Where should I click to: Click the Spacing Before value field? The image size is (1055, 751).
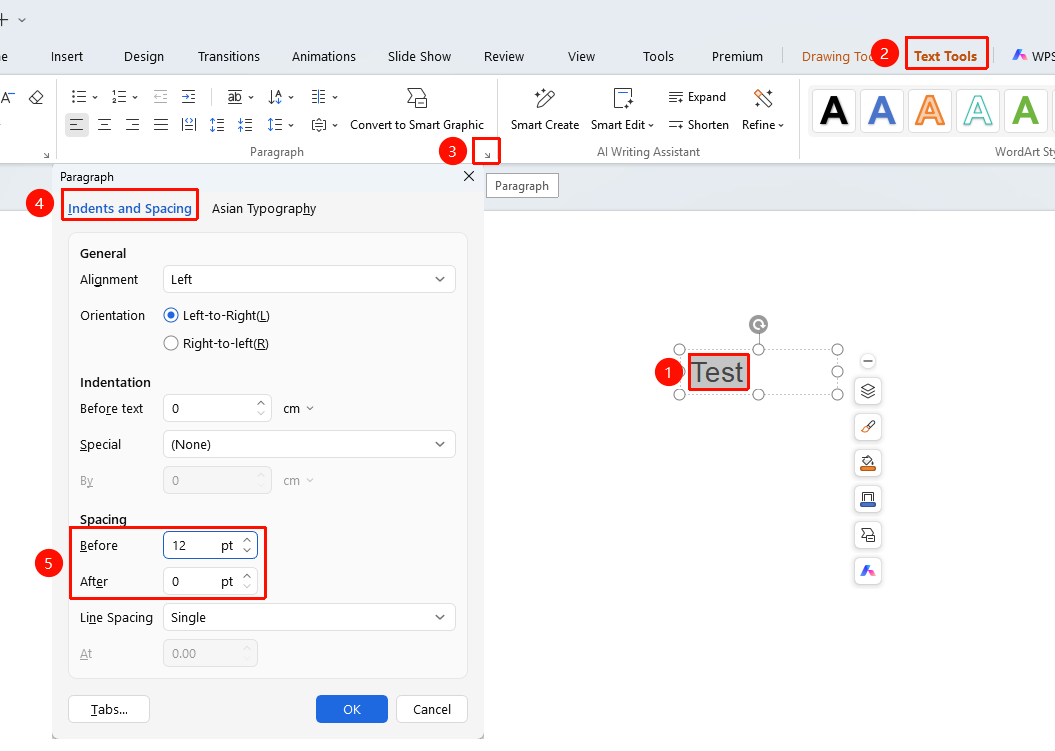coord(210,545)
